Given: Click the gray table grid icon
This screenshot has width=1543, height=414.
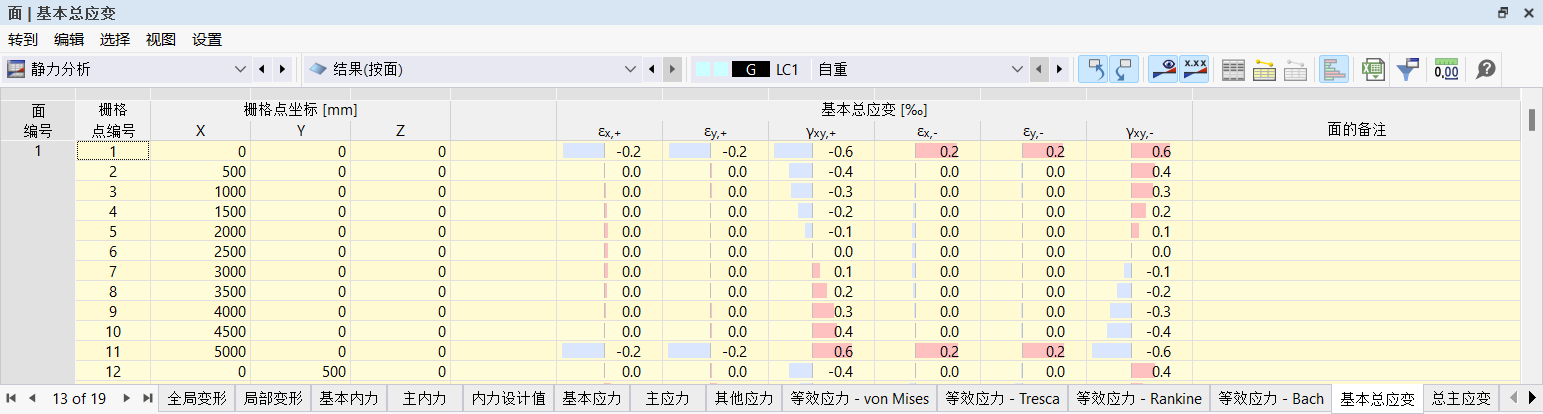Looking at the screenshot, I should point(1234,69).
